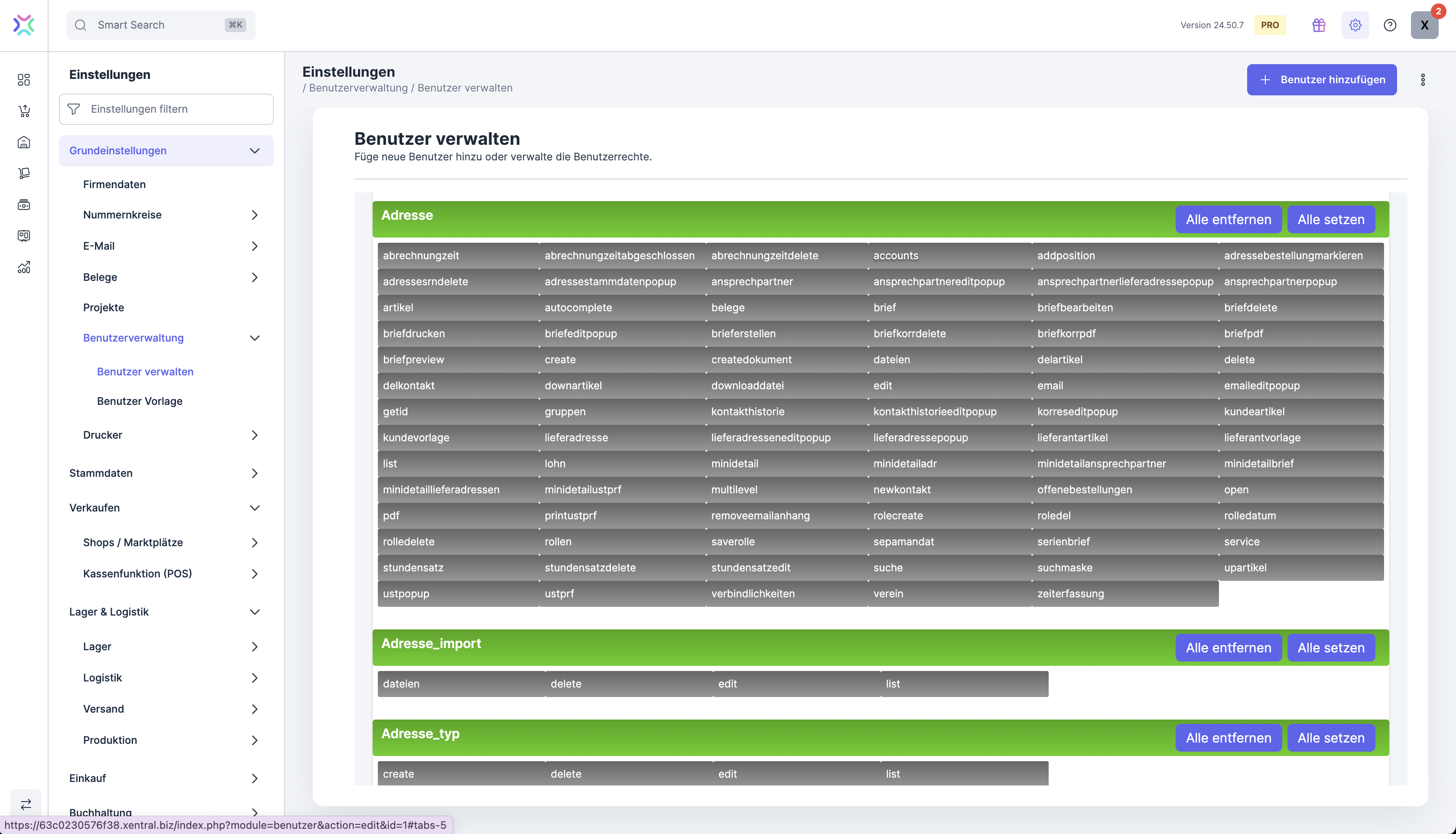Open the warehouse icon in left rail
Viewport: 1456px width, 834px height.
point(23,142)
